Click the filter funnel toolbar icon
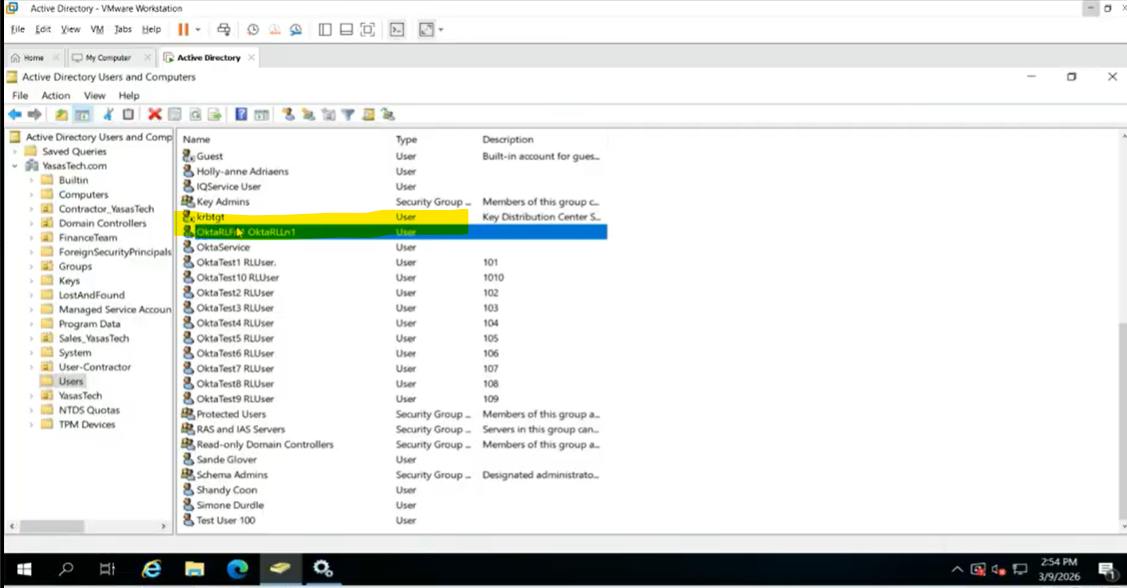 point(348,115)
